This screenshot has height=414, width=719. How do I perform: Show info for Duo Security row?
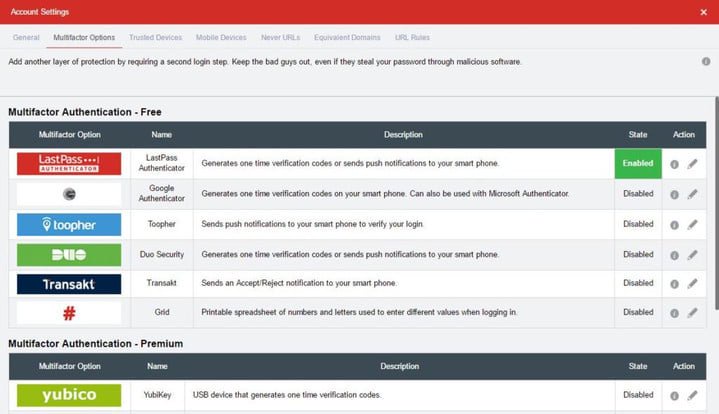(x=674, y=255)
